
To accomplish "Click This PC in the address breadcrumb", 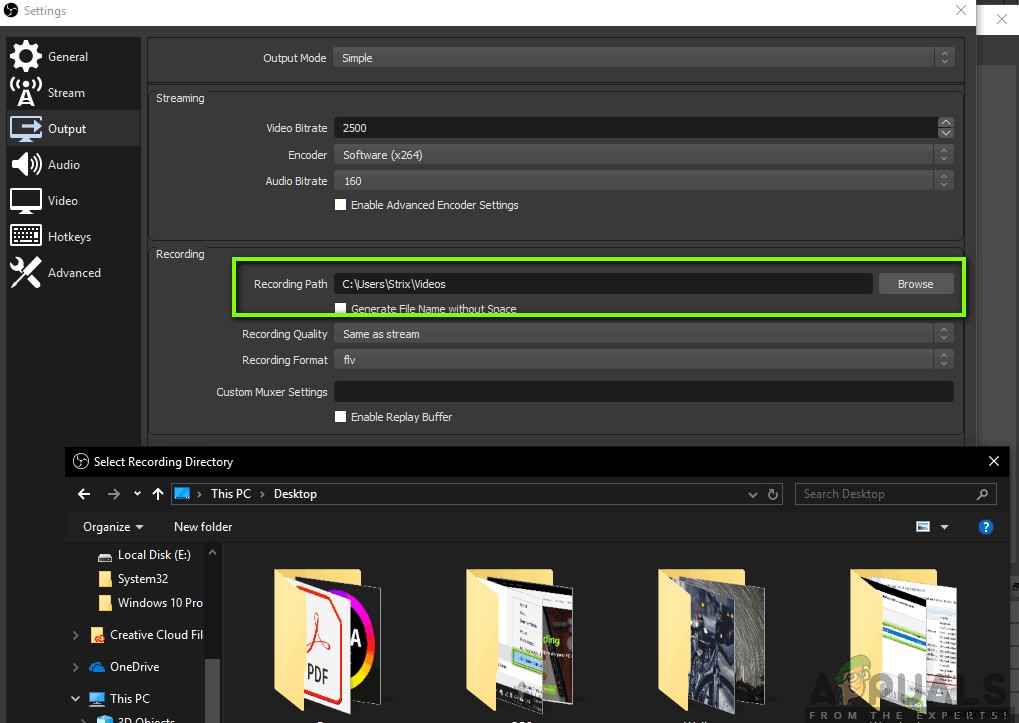I will tap(231, 494).
